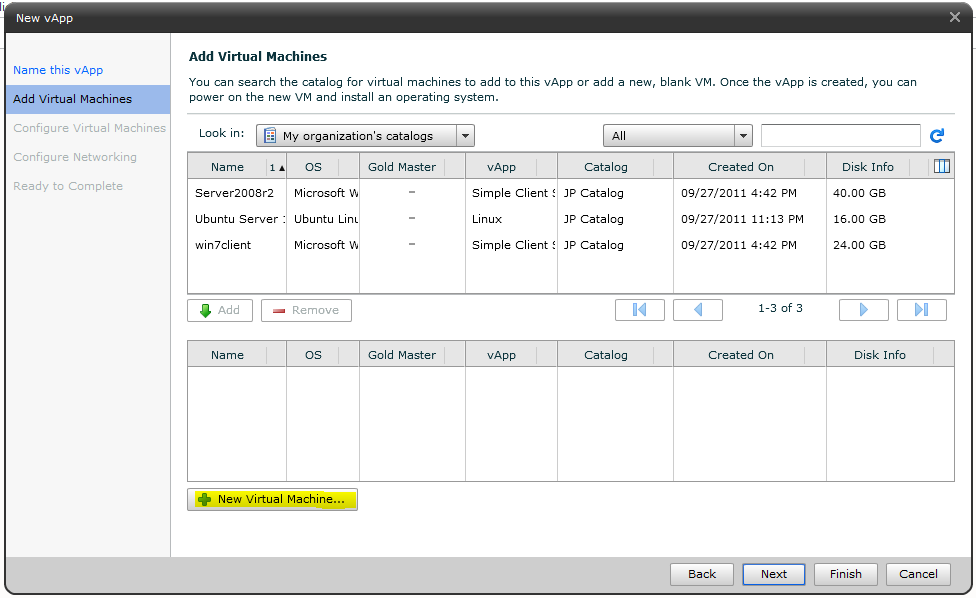Select Configure Virtual Machines step

coord(90,128)
